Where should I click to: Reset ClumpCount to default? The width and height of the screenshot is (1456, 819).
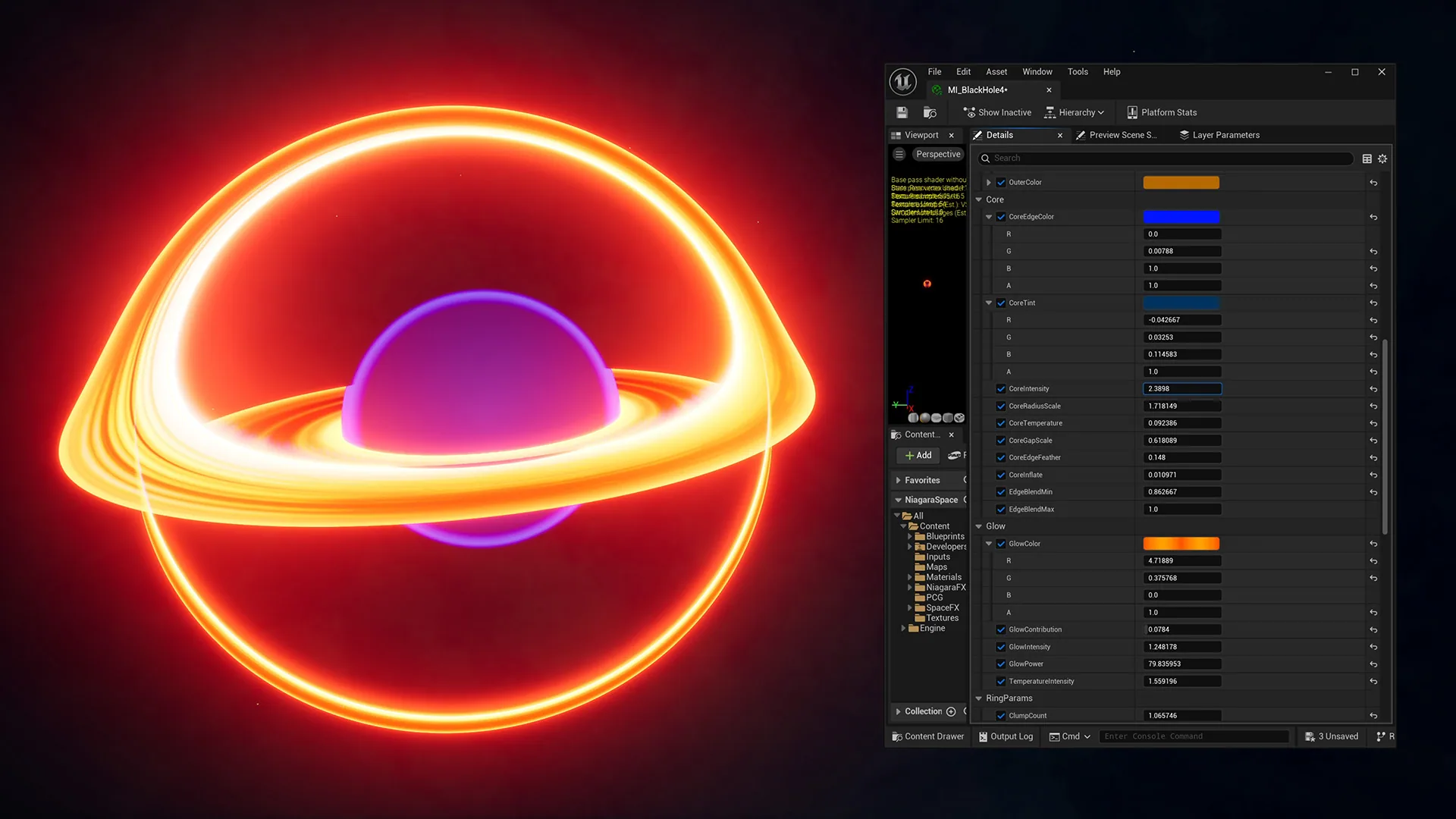click(x=1373, y=716)
